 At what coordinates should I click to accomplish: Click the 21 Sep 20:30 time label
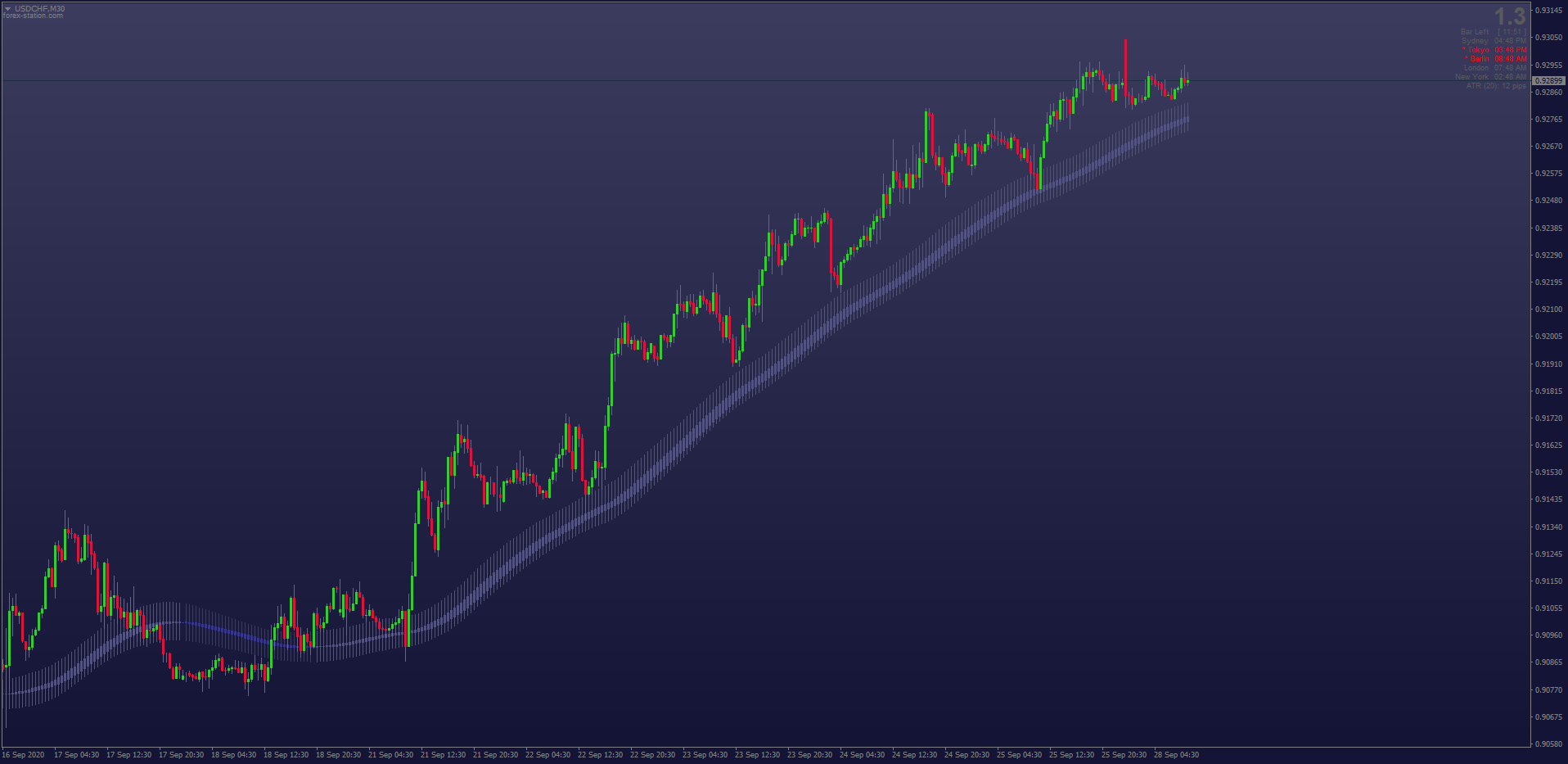pos(496,755)
